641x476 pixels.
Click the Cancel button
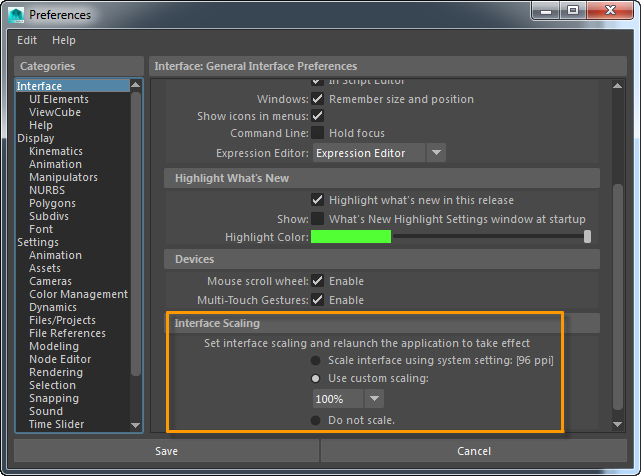[x=474, y=451]
